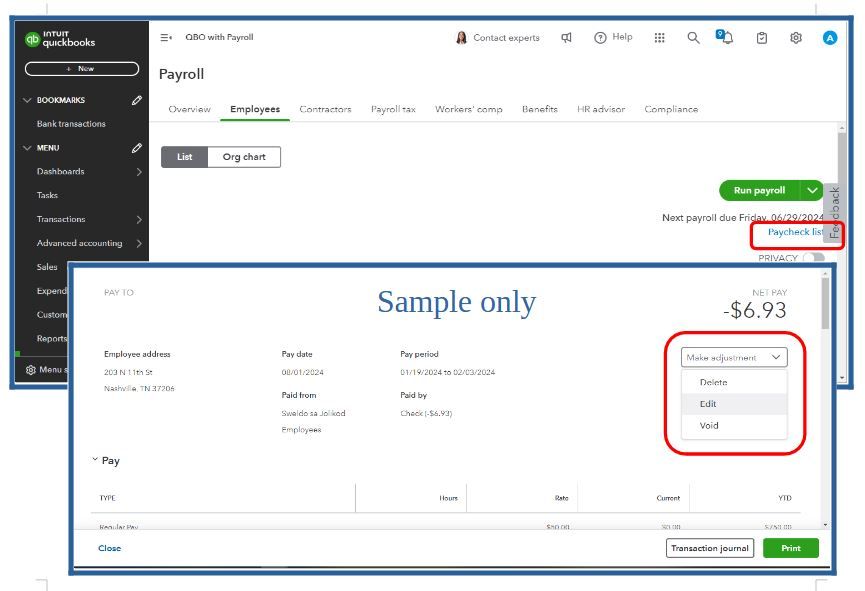Click the green Print button
865x591 pixels.
[791, 548]
